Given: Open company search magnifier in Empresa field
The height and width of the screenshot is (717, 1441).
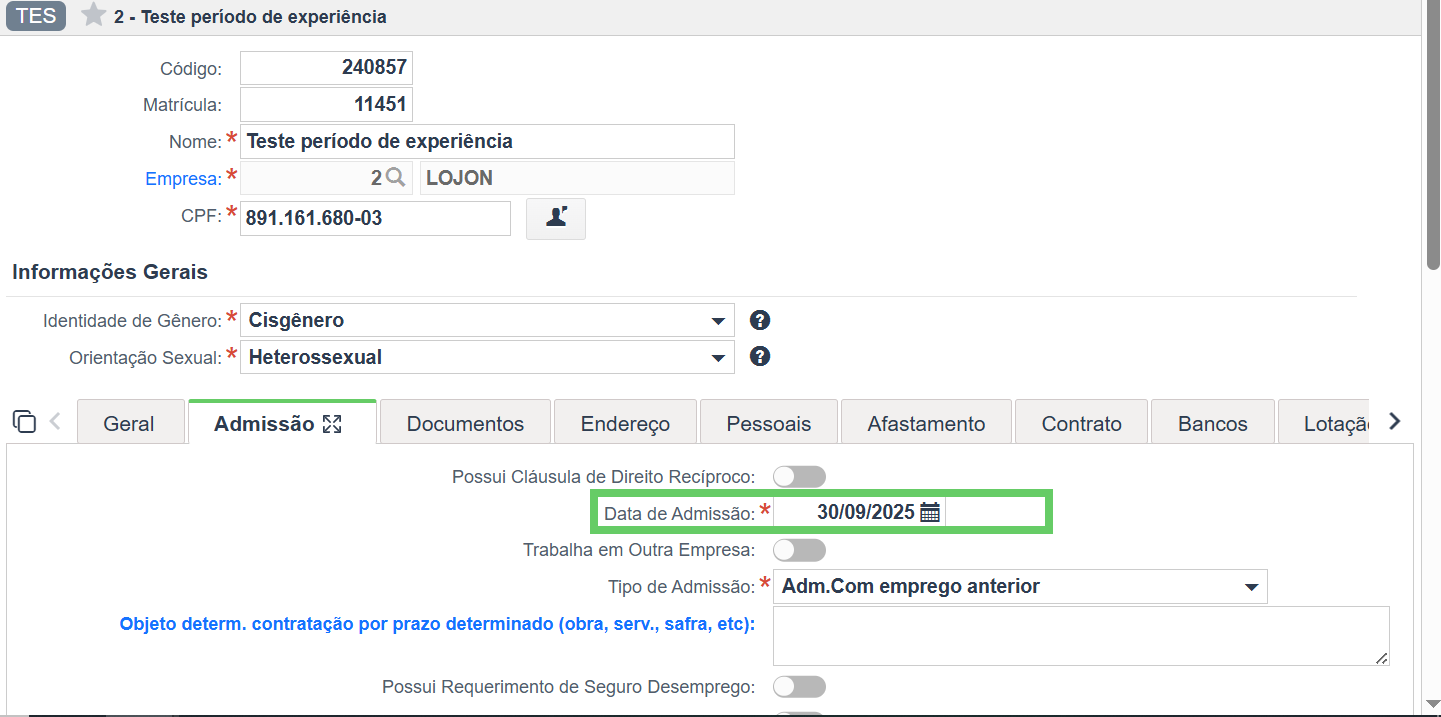Looking at the screenshot, I should [x=395, y=178].
